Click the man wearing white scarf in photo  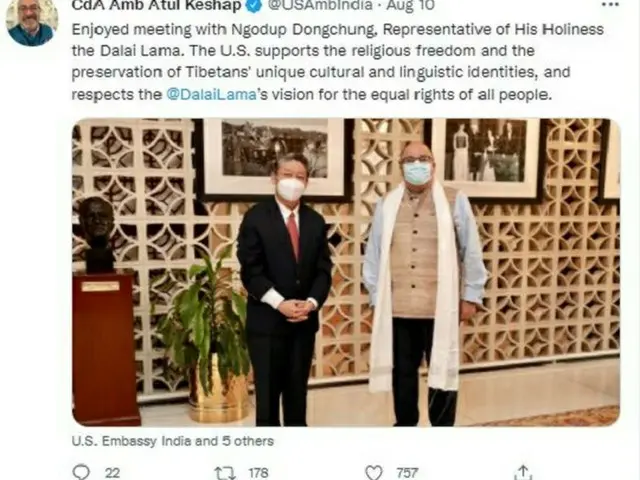tap(424, 284)
